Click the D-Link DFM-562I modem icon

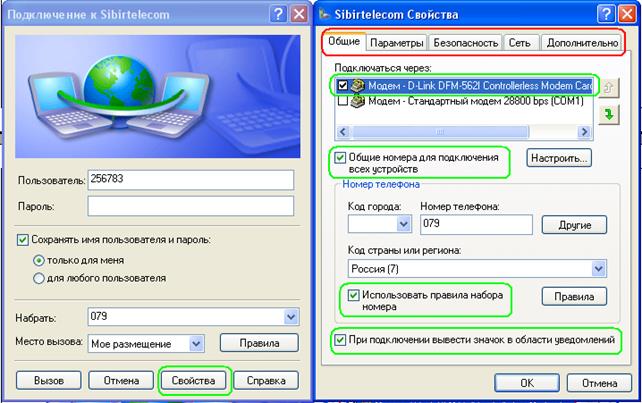pos(357,86)
